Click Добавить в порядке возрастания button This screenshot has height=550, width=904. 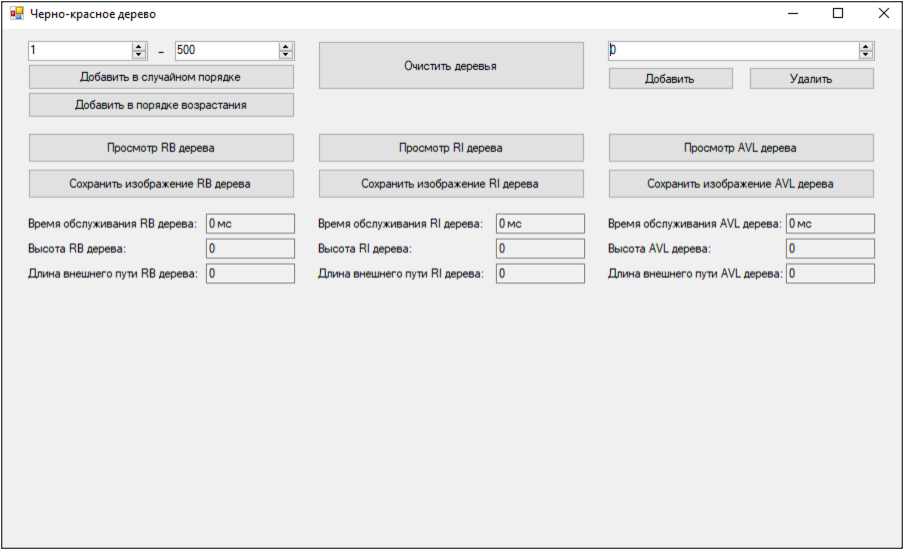coord(161,105)
